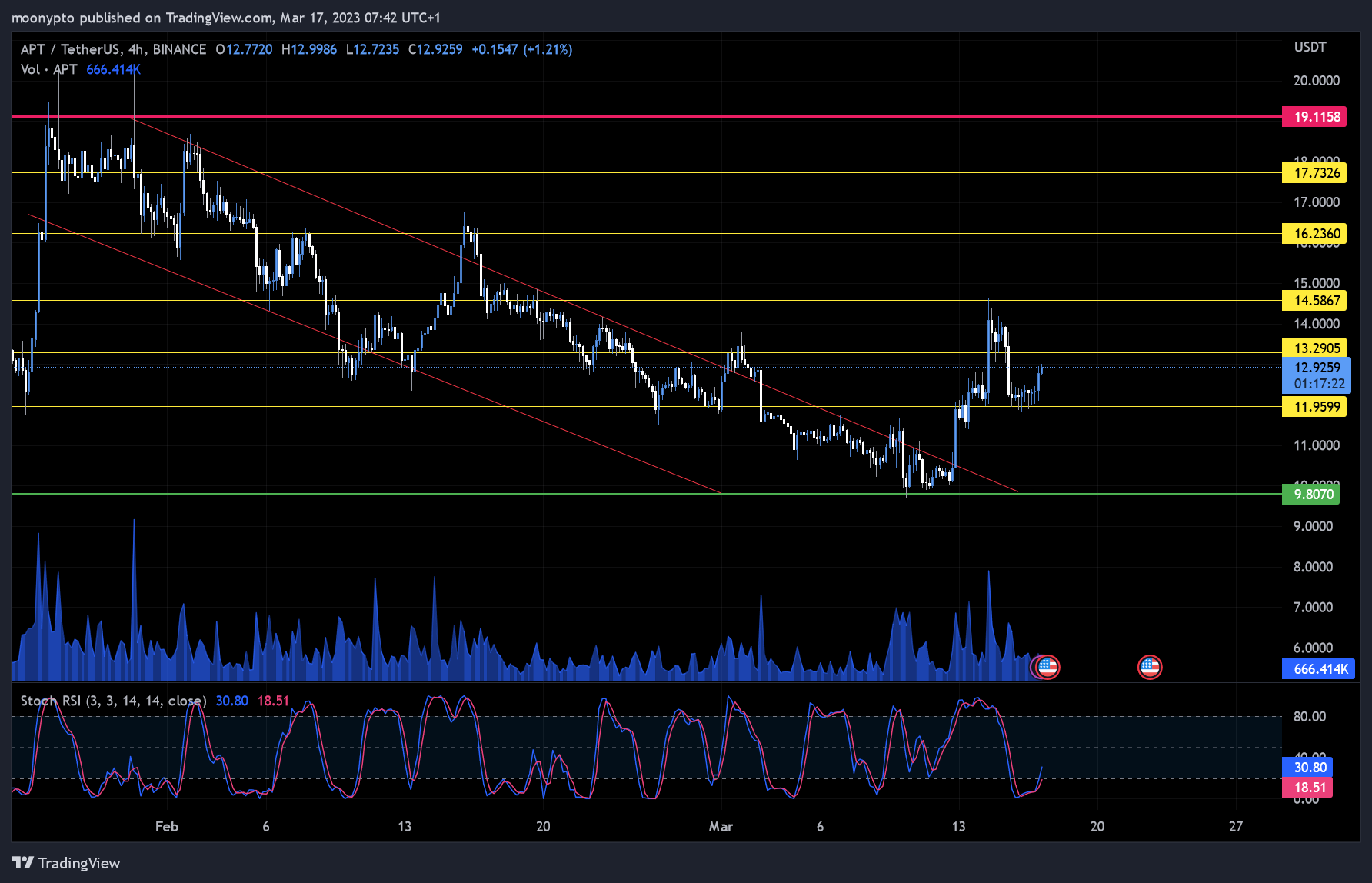Click the USDT currency label
This screenshot has height=883, width=1372.
1310,47
